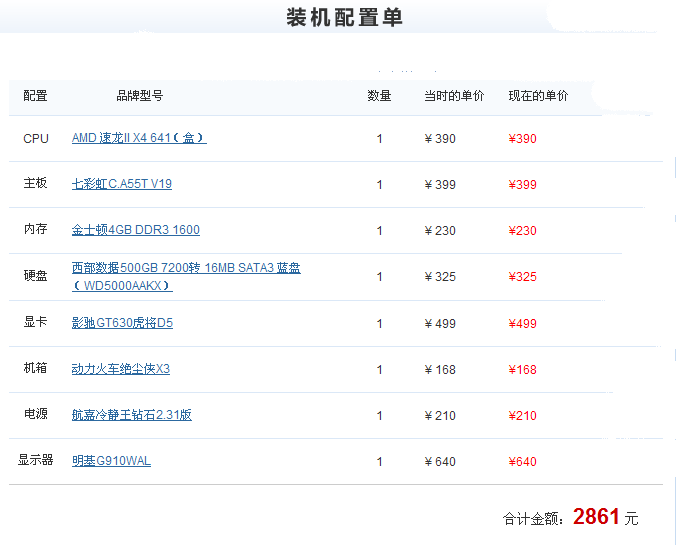This screenshot has height=545, width=686.
Task: Open the 西部数据500GB 7200转 hard disk link
Action: point(186,276)
